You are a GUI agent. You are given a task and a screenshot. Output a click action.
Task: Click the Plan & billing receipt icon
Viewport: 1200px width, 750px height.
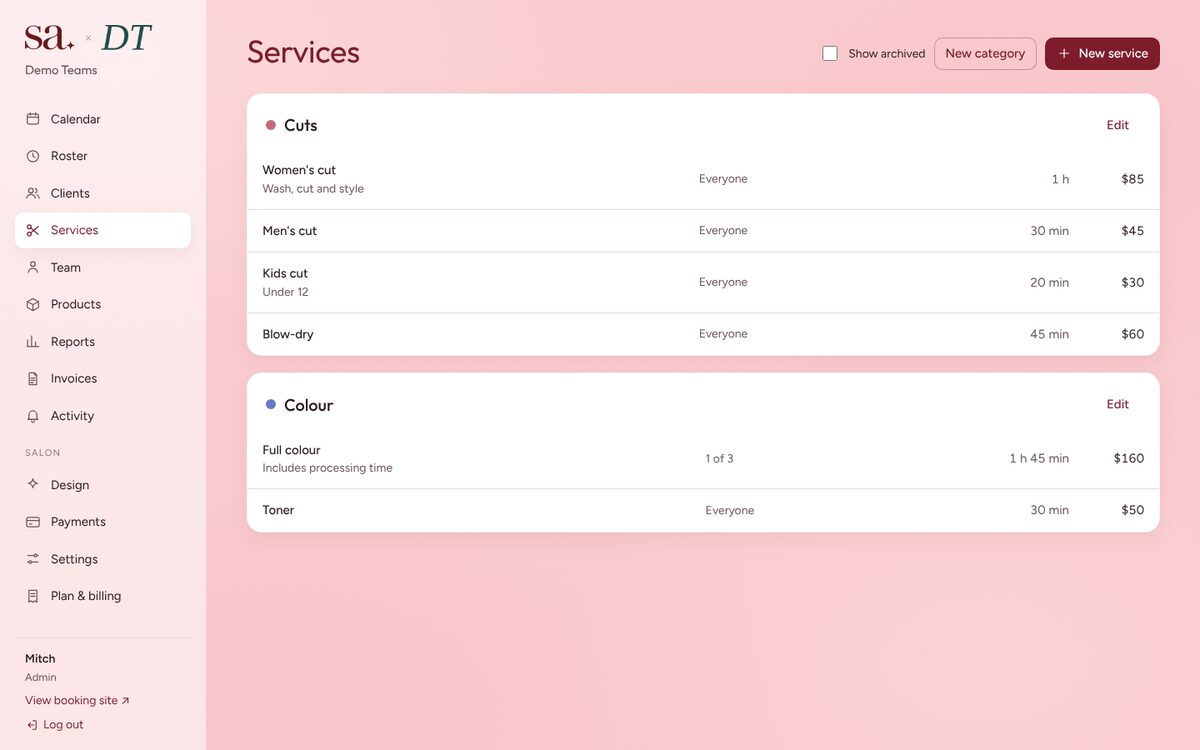33,596
